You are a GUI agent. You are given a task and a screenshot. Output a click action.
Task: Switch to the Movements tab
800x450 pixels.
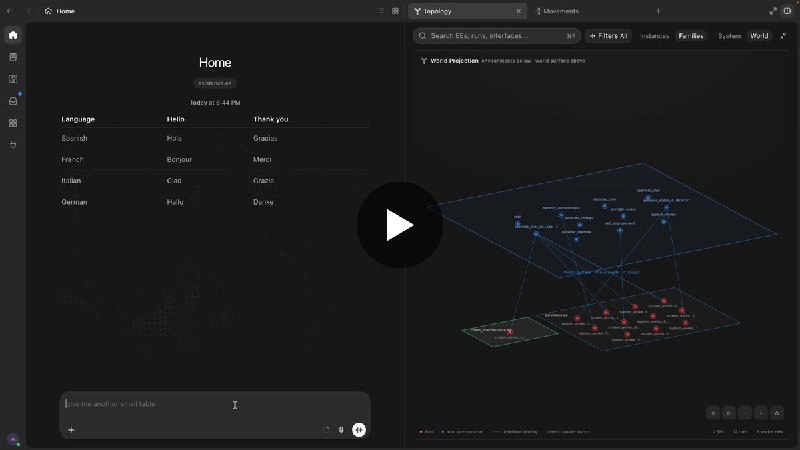coord(557,11)
